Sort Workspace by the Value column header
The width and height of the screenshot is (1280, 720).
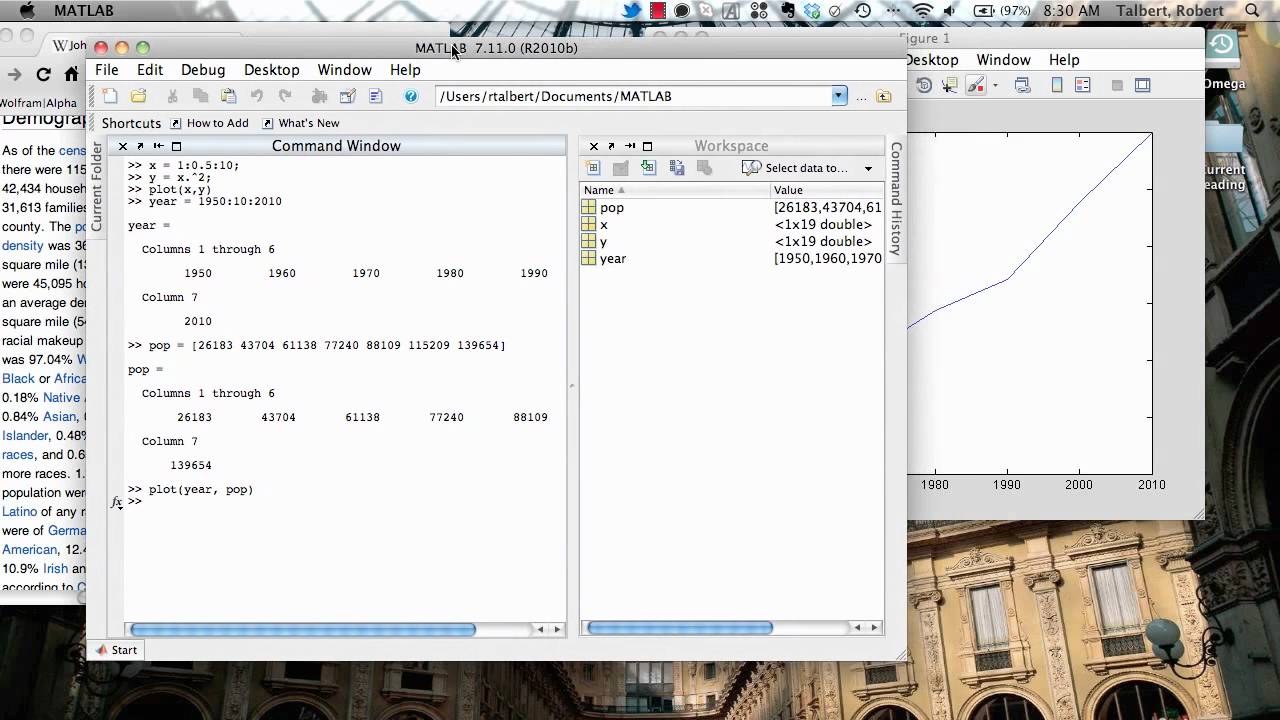click(827, 190)
